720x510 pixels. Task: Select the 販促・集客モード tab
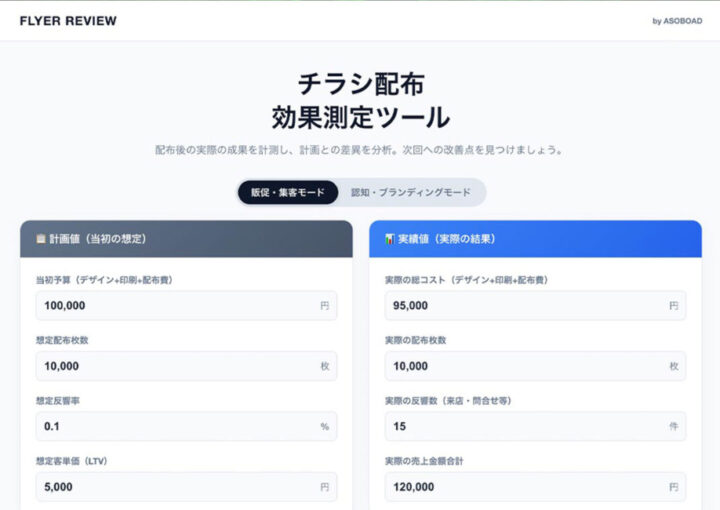(288, 192)
